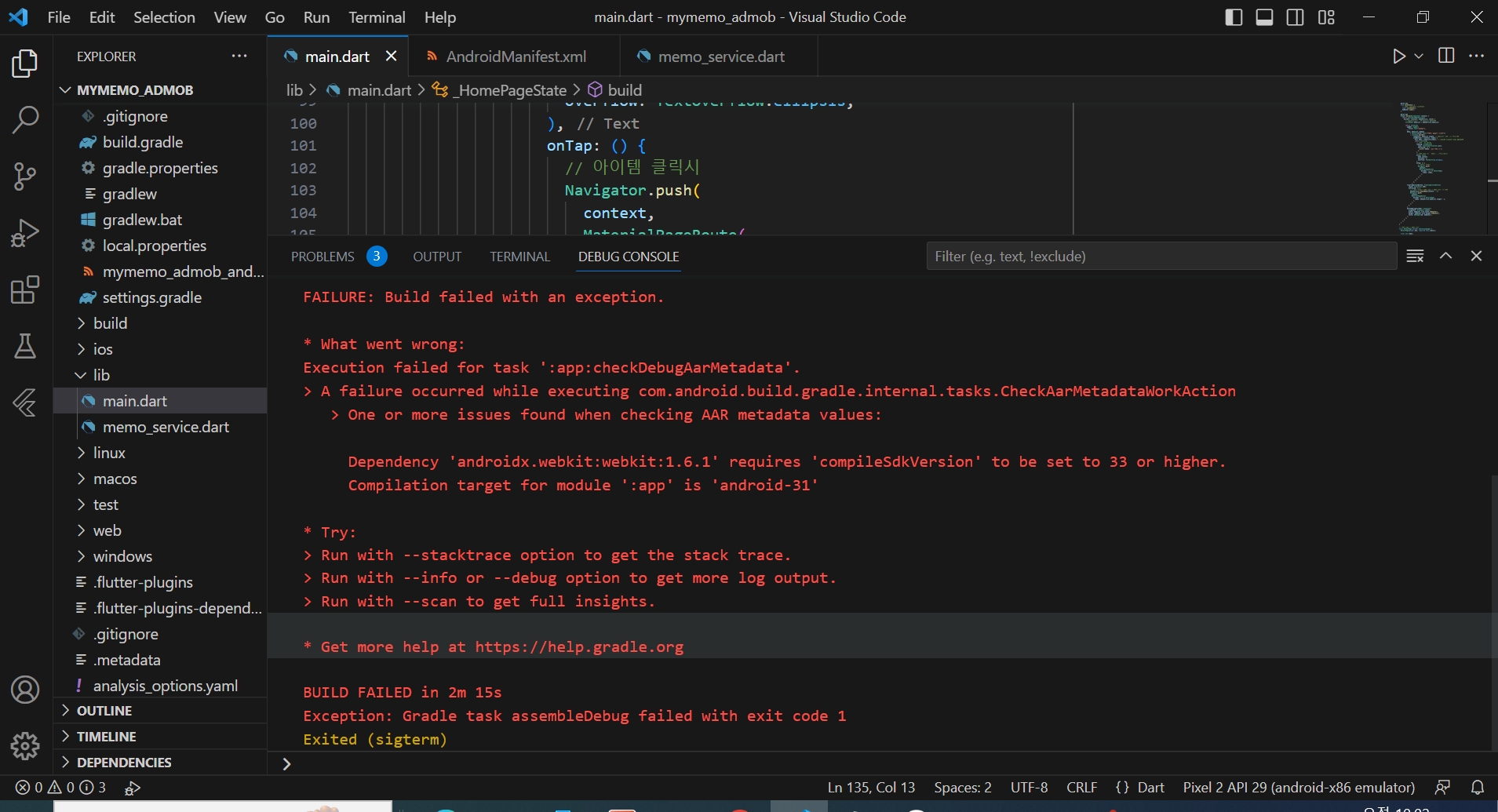Open the notifications bell
The height and width of the screenshot is (812, 1498).
point(1478,787)
